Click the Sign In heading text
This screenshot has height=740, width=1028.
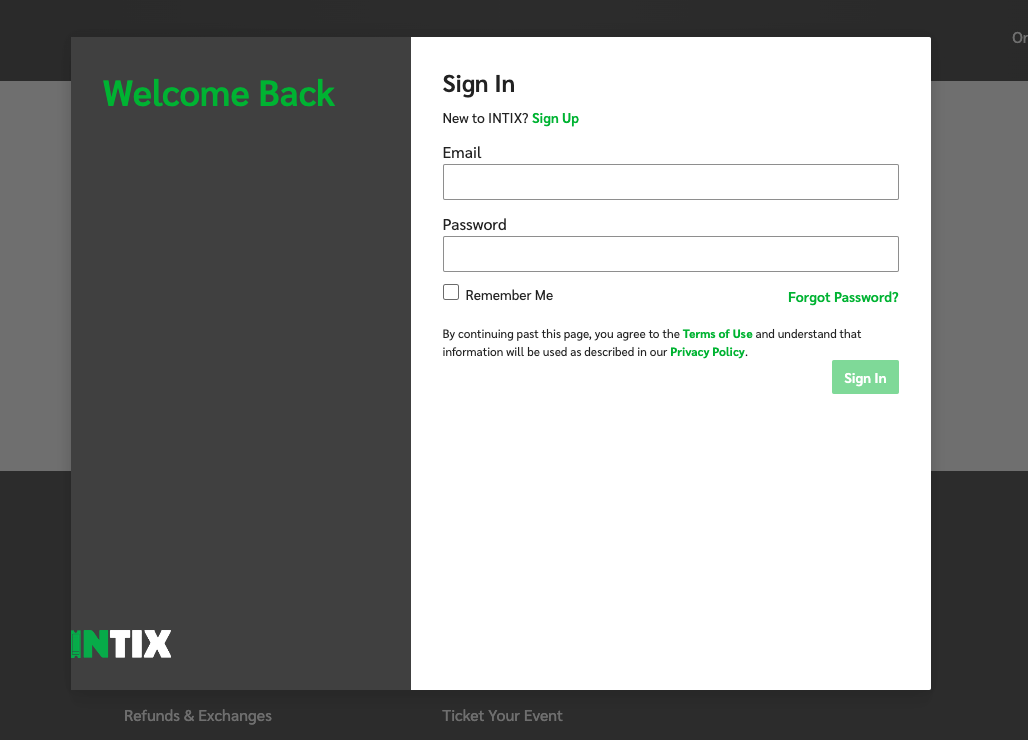point(479,85)
